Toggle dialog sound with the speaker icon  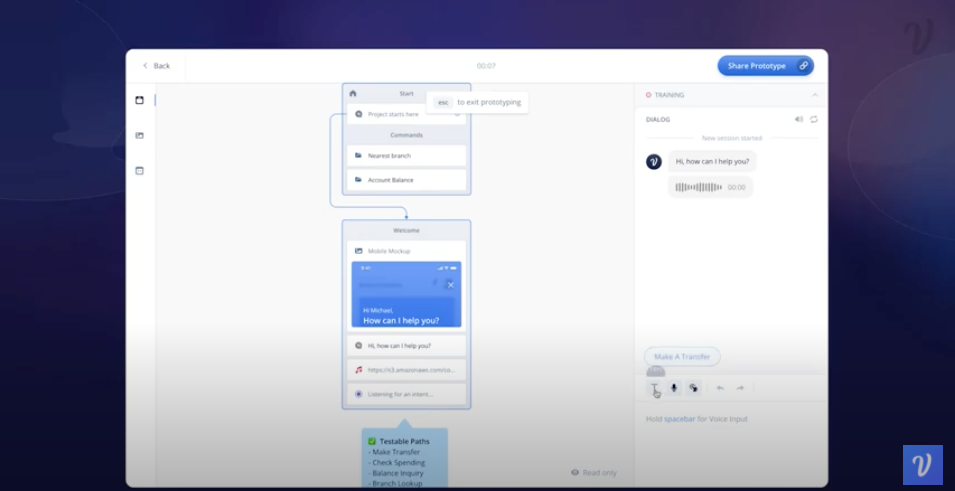pos(798,119)
